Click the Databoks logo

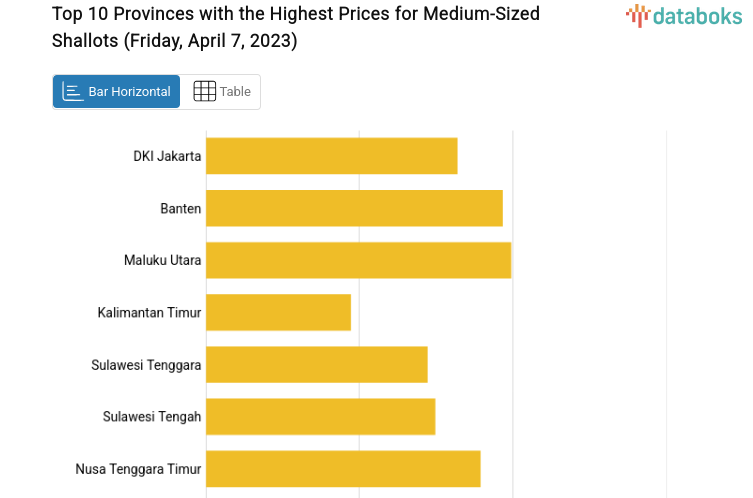(684, 15)
